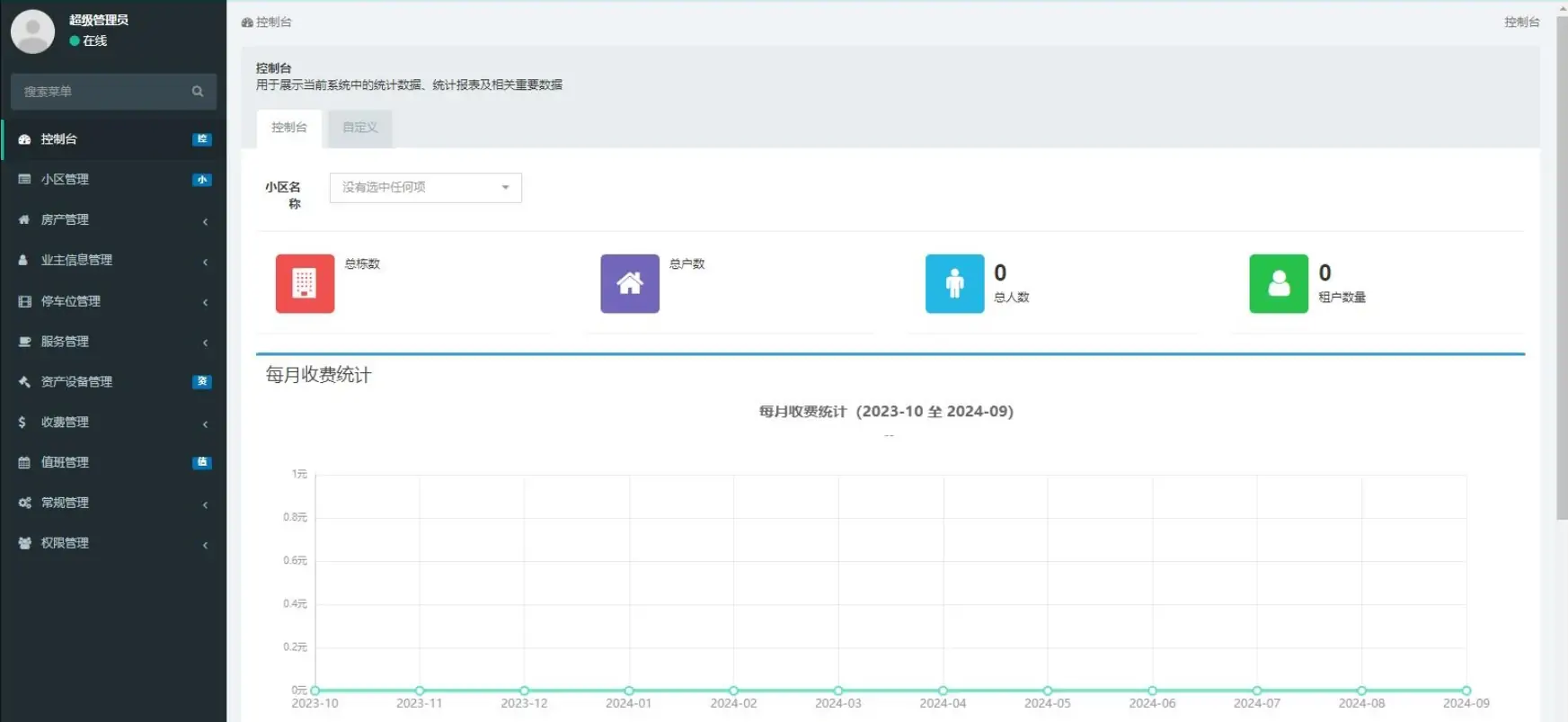This screenshot has width=1568, height=722.
Task: Click the calendar icon beside 值班管理
Action: click(24, 462)
